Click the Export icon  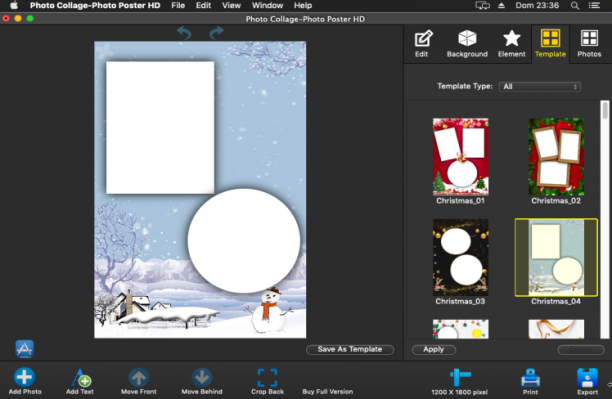pyautogui.click(x=587, y=378)
